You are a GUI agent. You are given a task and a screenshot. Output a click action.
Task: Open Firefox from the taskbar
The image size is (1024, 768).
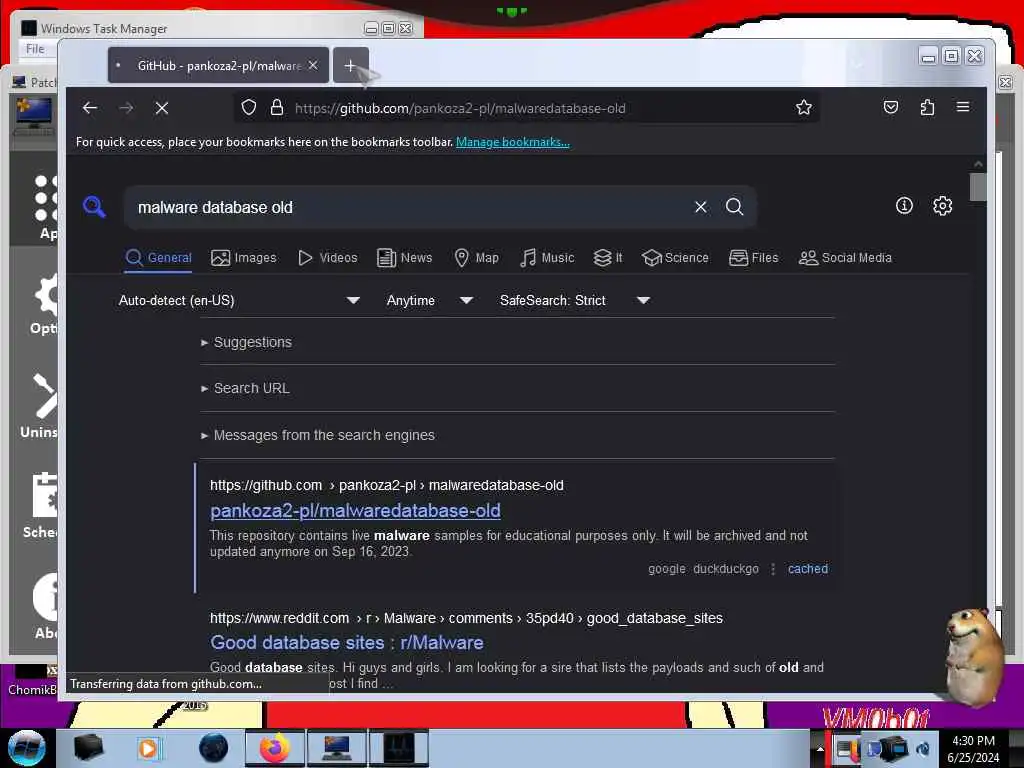point(275,748)
